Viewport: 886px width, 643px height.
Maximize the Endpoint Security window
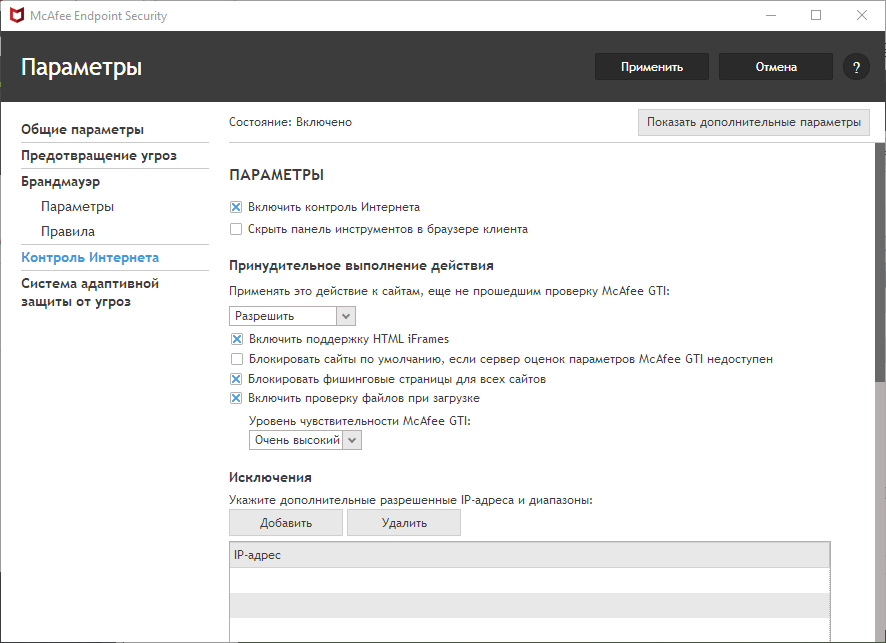pos(816,15)
